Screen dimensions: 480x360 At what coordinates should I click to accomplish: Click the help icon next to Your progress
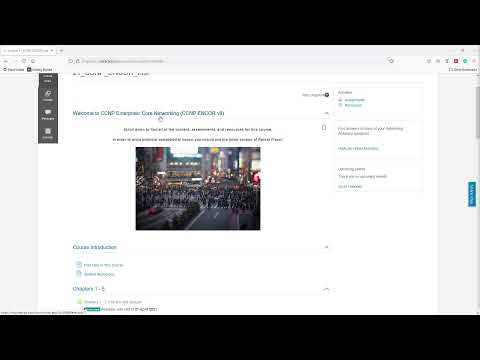tap(327, 95)
